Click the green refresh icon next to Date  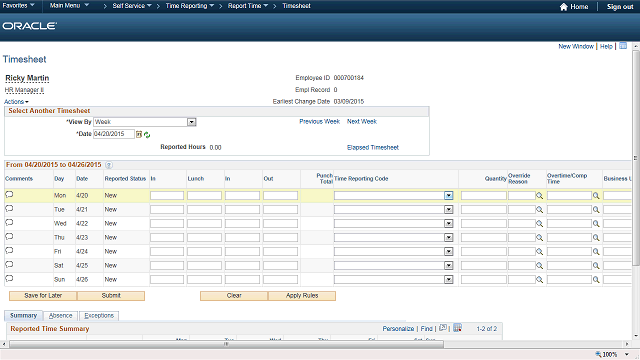pyautogui.click(x=147, y=135)
